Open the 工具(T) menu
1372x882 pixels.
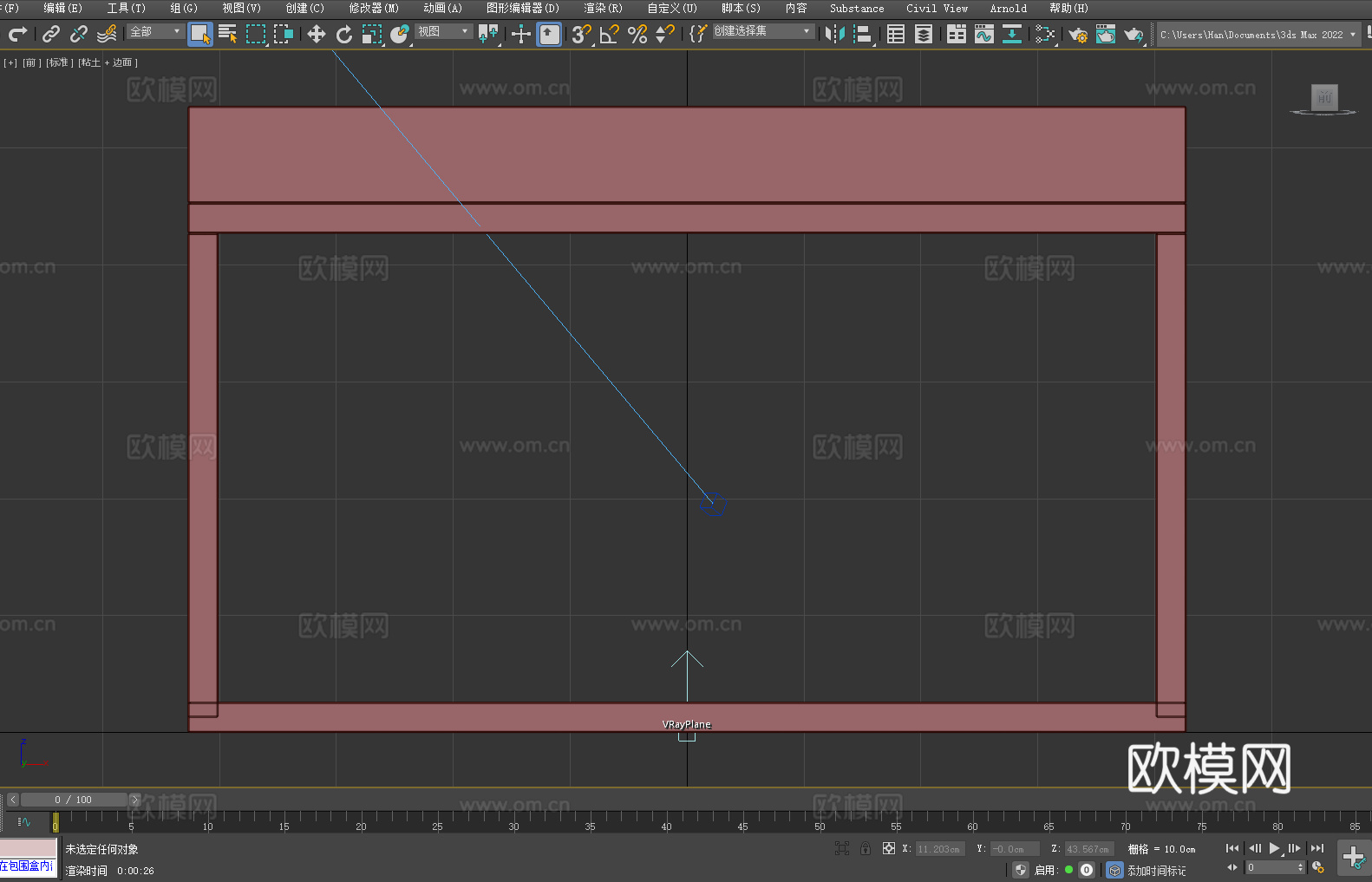click(127, 8)
